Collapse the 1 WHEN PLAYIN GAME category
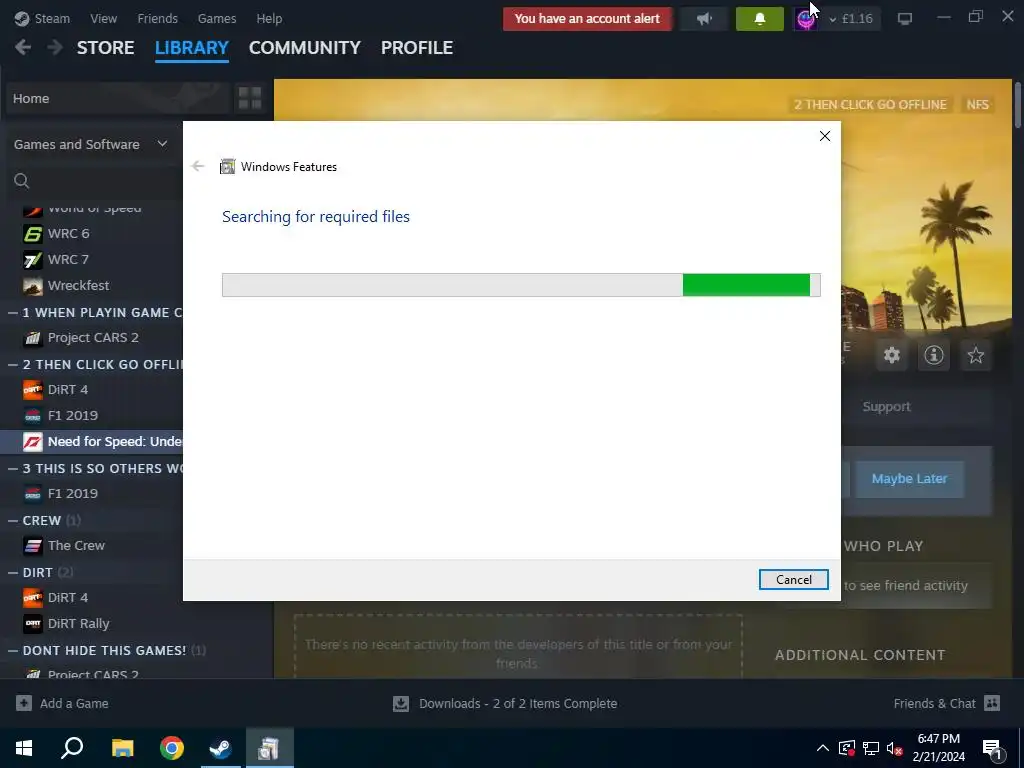1024x768 pixels. tap(12, 312)
